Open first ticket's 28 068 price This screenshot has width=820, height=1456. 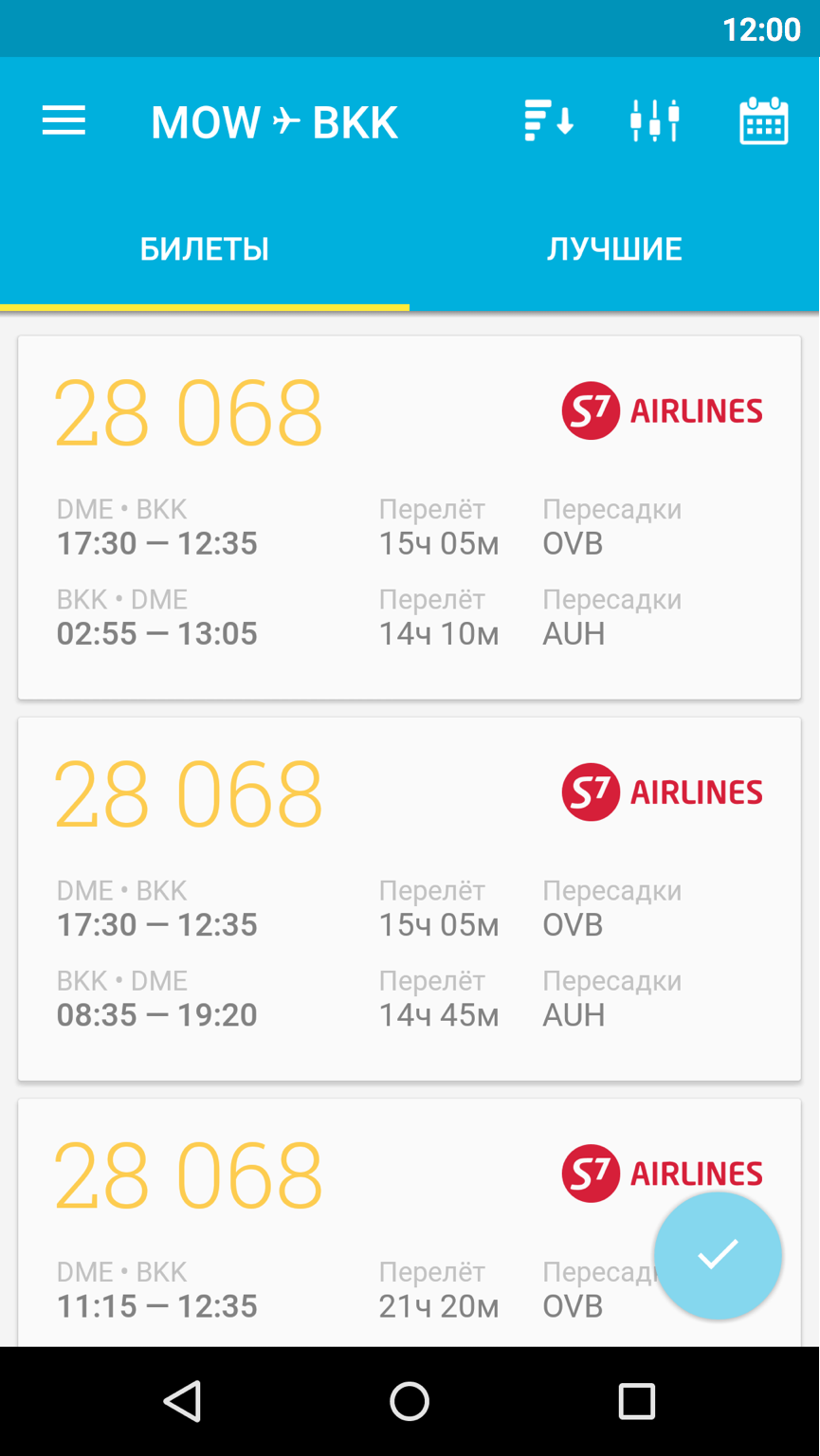[189, 413]
